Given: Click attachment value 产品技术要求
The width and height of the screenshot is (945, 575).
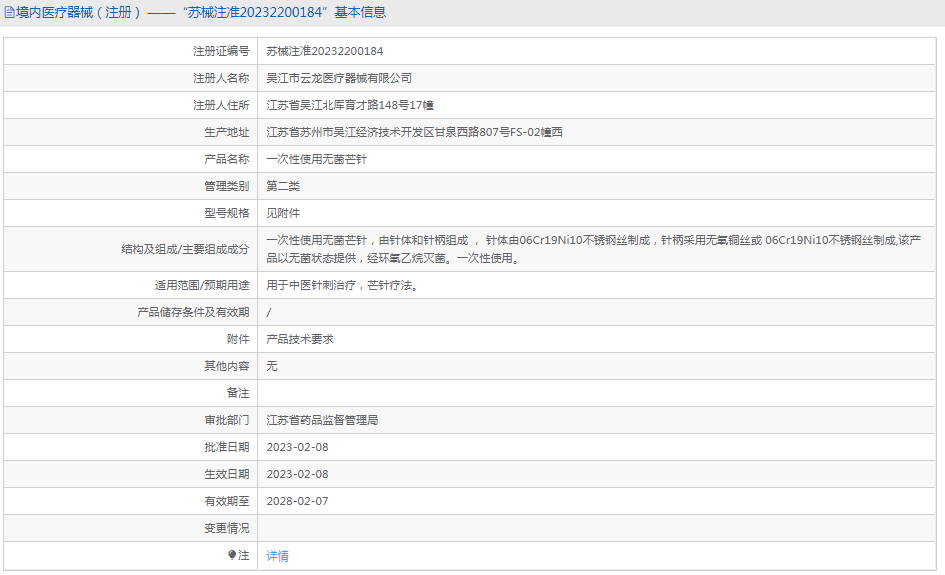Looking at the screenshot, I should coord(300,339).
